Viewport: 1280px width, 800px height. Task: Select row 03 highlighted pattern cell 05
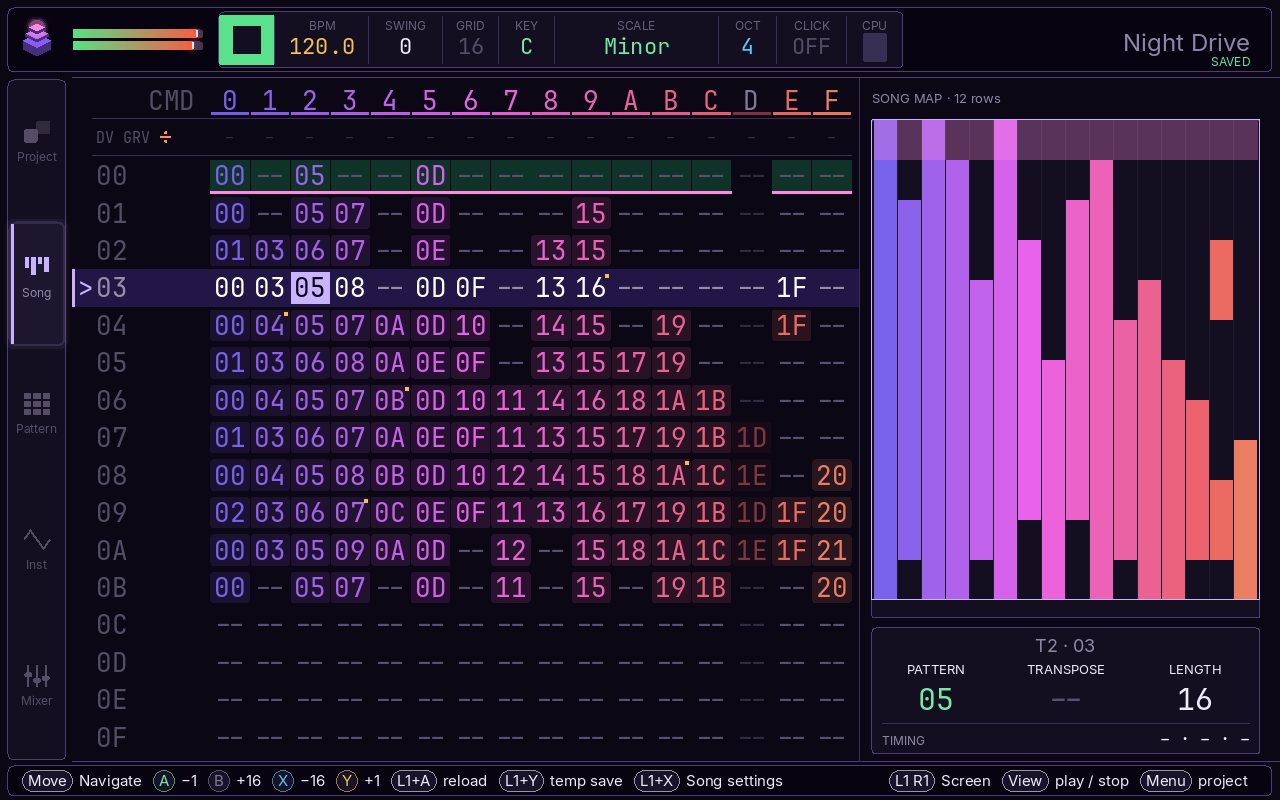pos(310,288)
